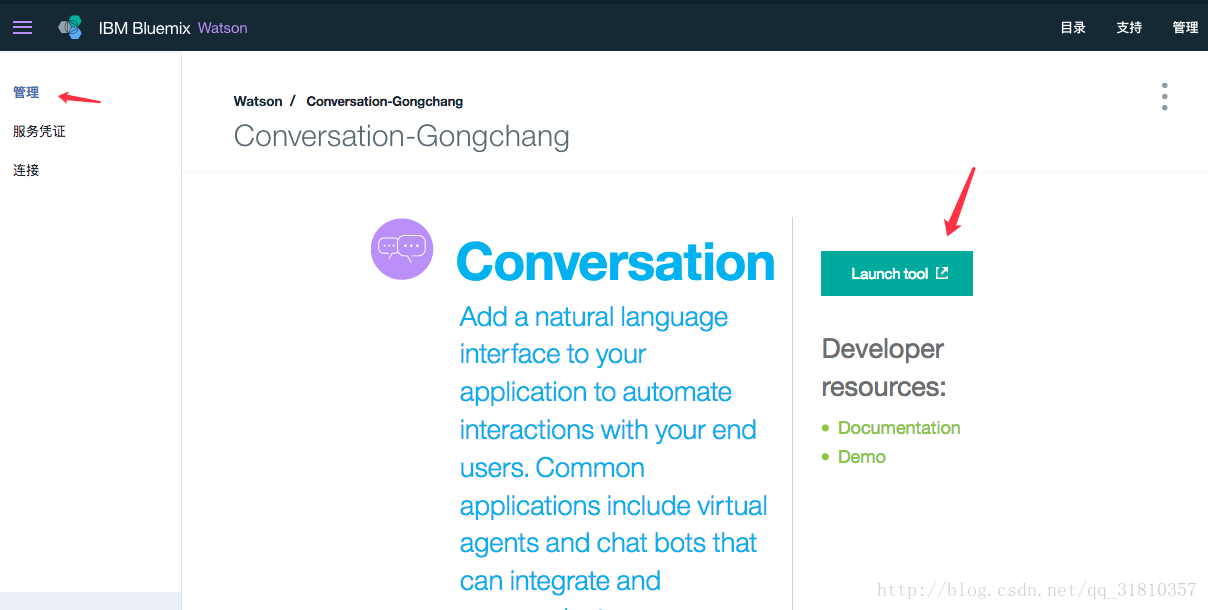Click Conversation-Gongchang breadcrumb item

[385, 101]
